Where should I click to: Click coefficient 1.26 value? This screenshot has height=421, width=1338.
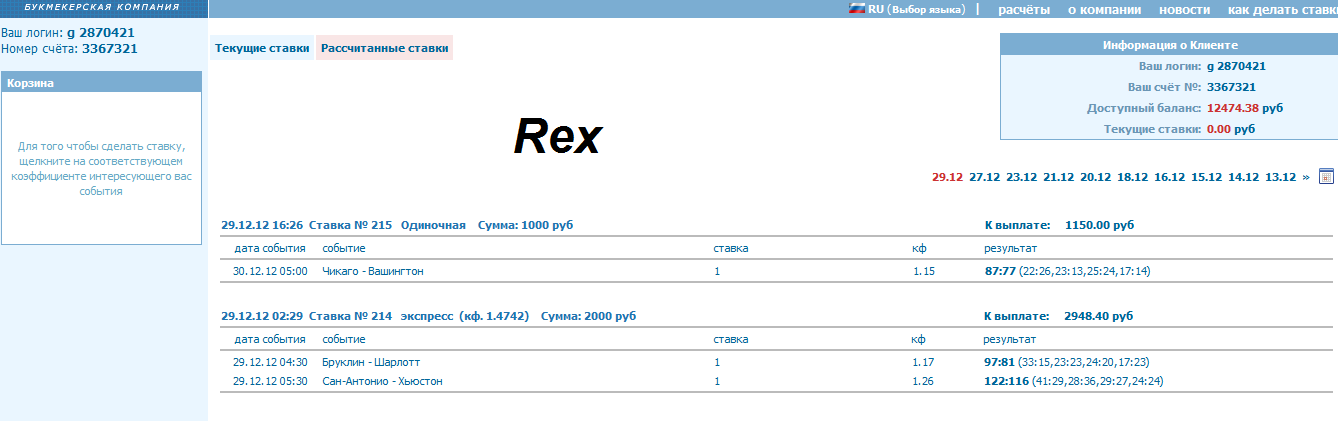pos(923,381)
